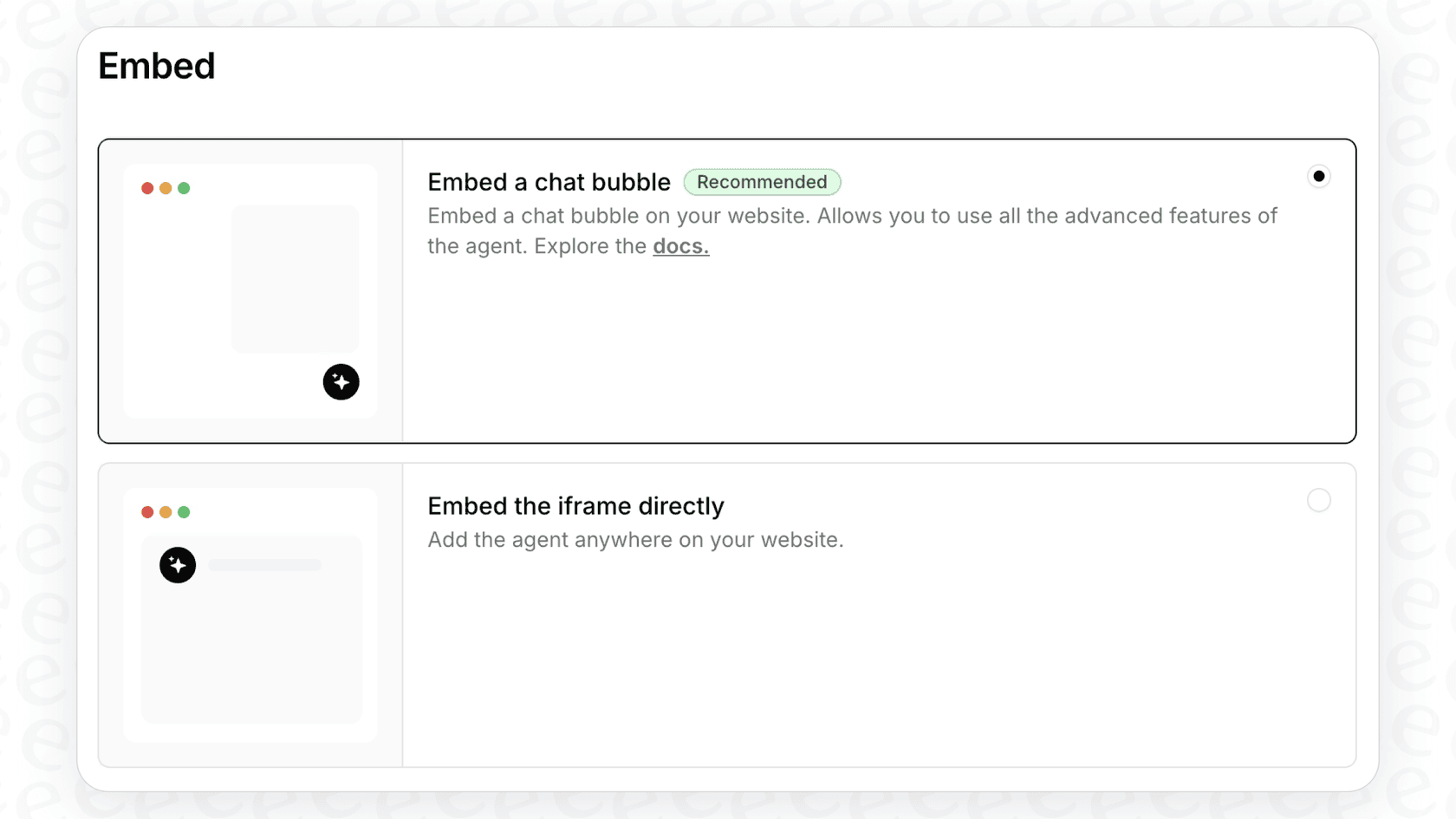Click the Embed a chat bubble heading

tap(548, 182)
